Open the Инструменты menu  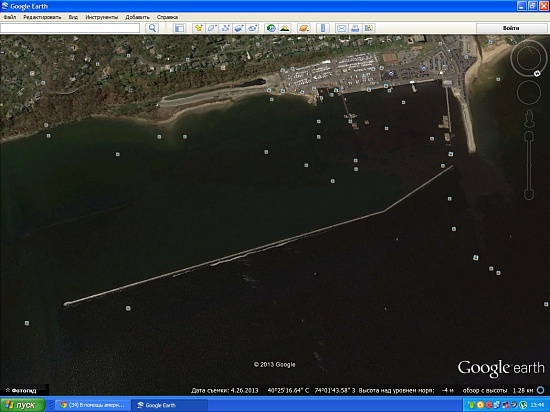coord(102,17)
